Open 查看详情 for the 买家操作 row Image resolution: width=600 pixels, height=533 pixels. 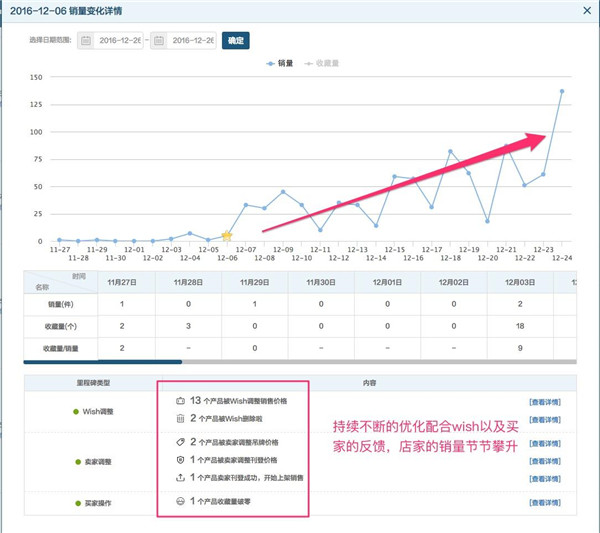point(546,501)
